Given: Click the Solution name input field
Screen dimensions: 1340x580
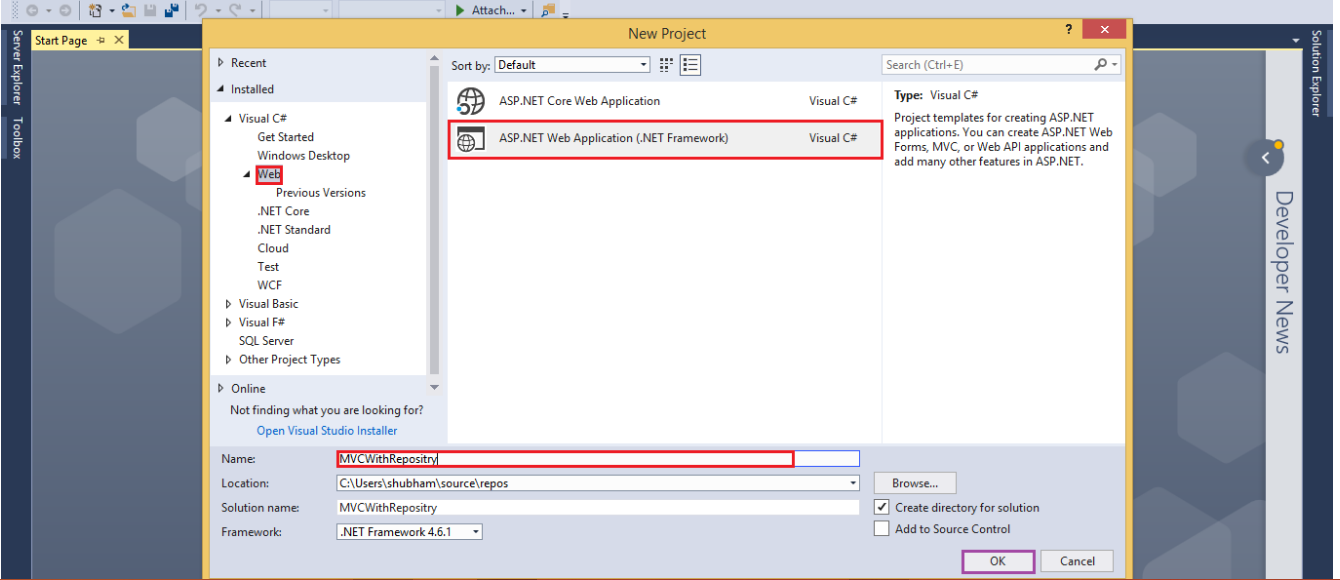Looking at the screenshot, I should [598, 507].
